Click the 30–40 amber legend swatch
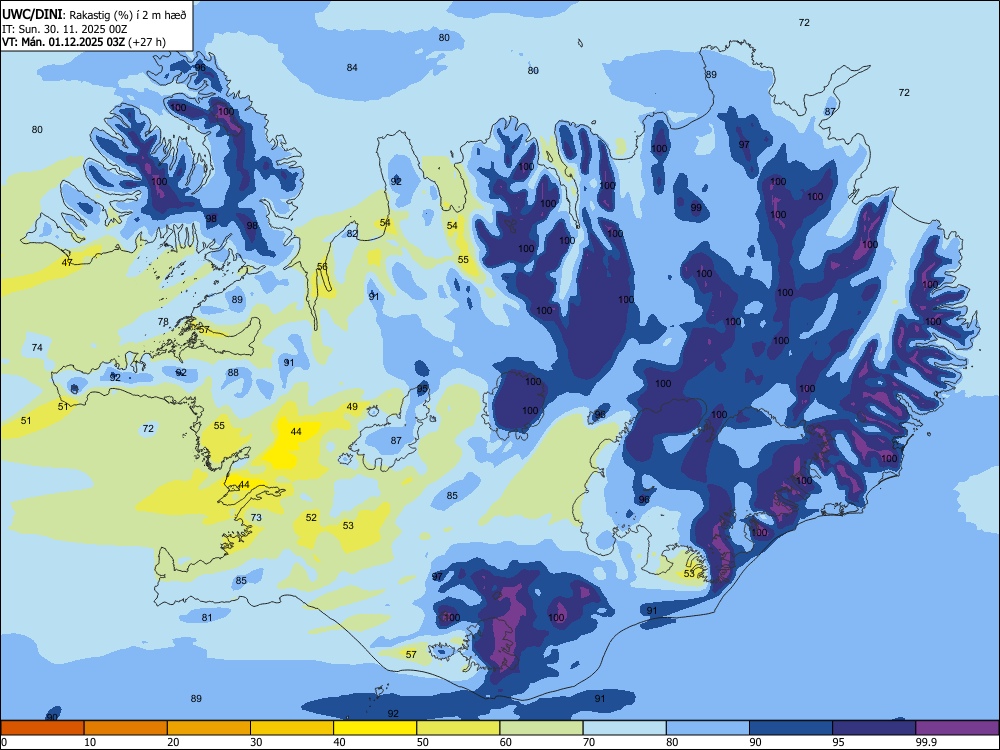Viewport: 1000px width, 750px height. click(x=292, y=728)
